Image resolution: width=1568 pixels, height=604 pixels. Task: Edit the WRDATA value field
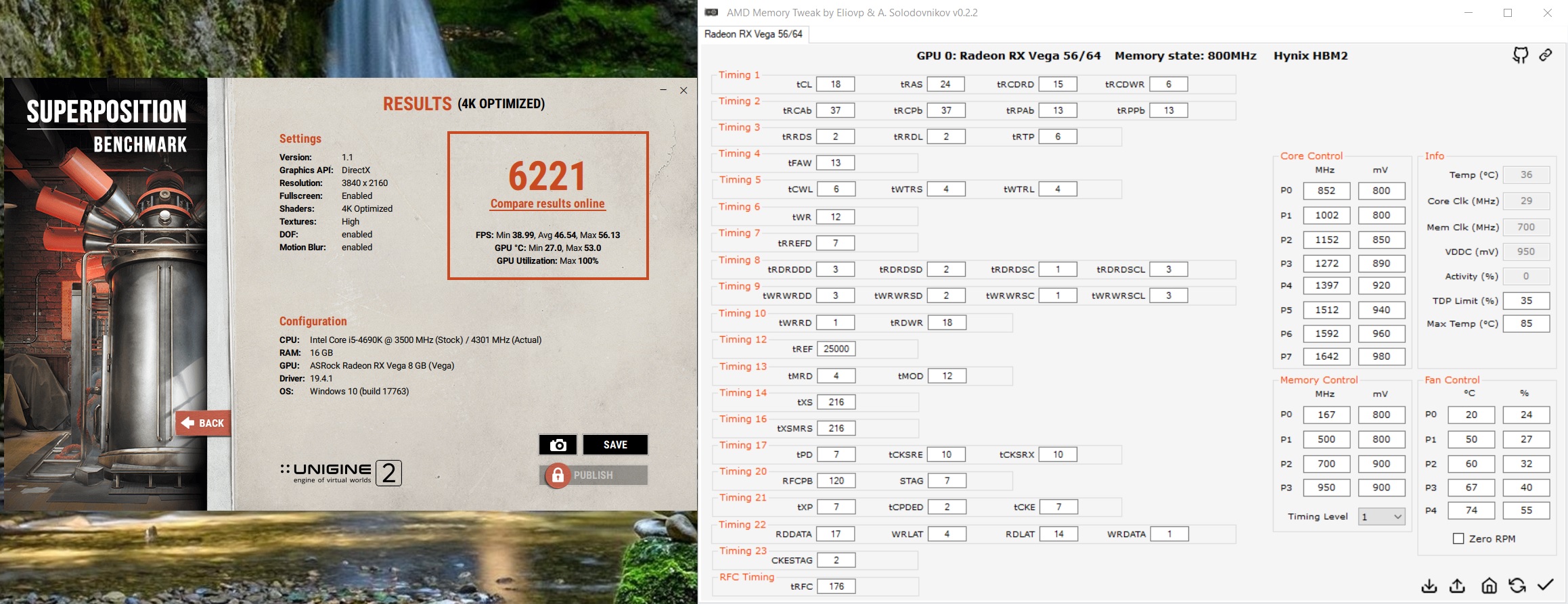point(1169,534)
